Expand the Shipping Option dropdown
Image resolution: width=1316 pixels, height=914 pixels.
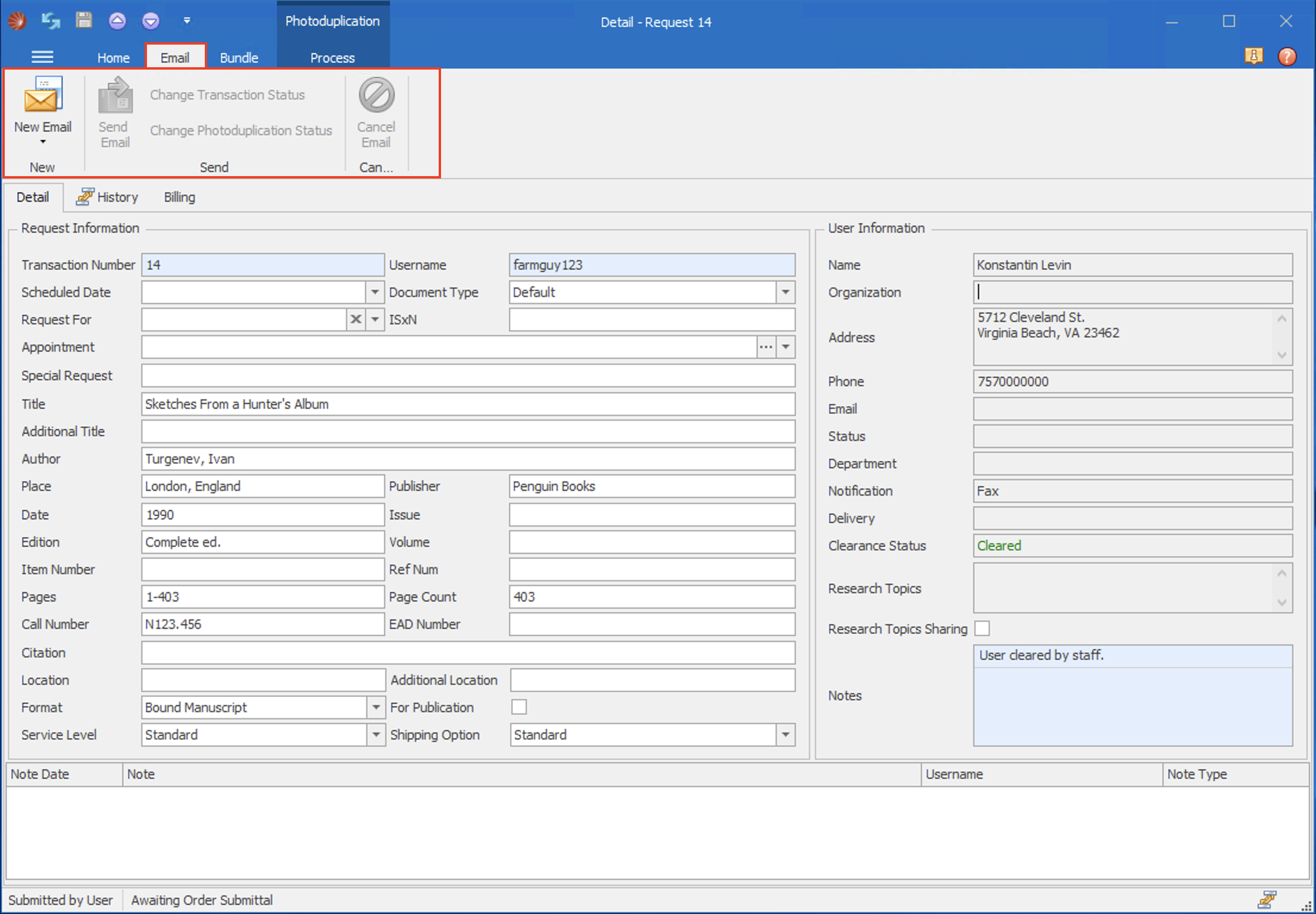coord(786,735)
